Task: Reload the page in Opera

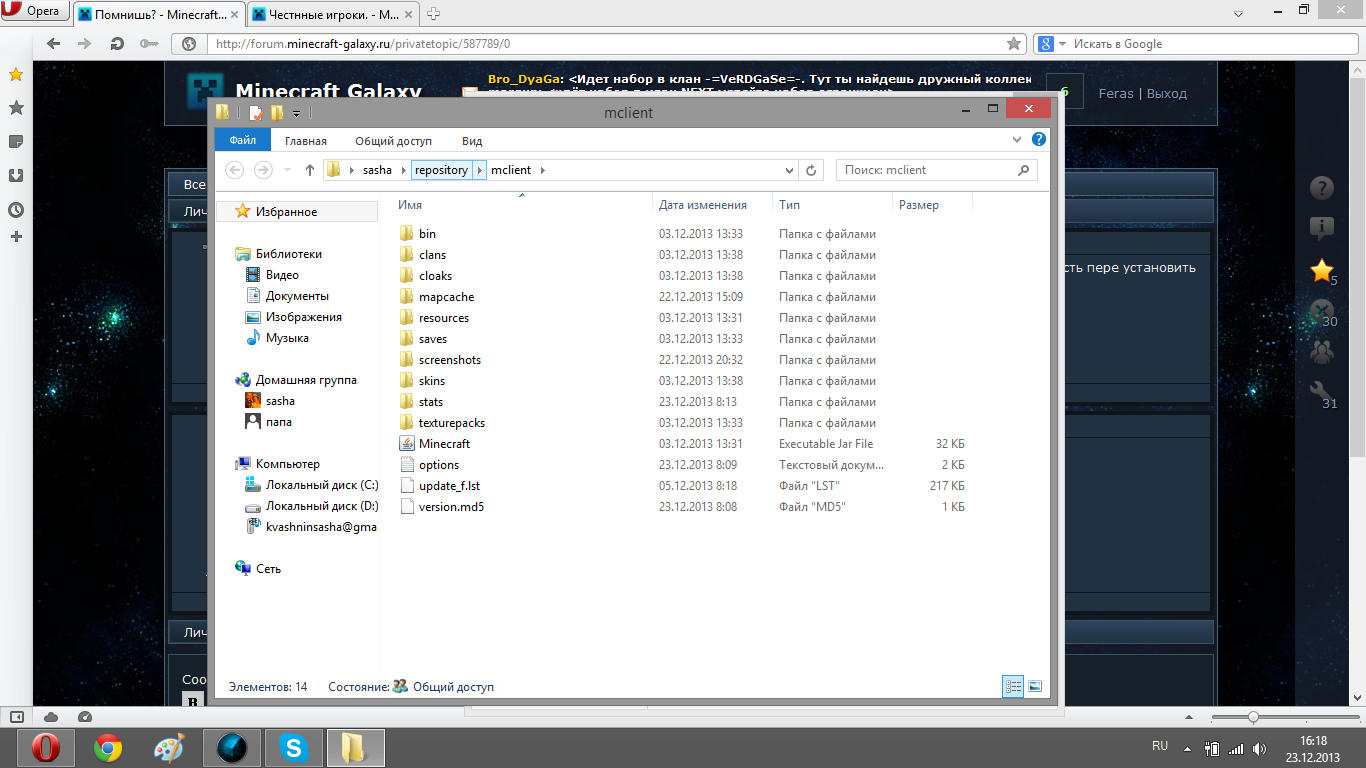Action: pos(117,44)
